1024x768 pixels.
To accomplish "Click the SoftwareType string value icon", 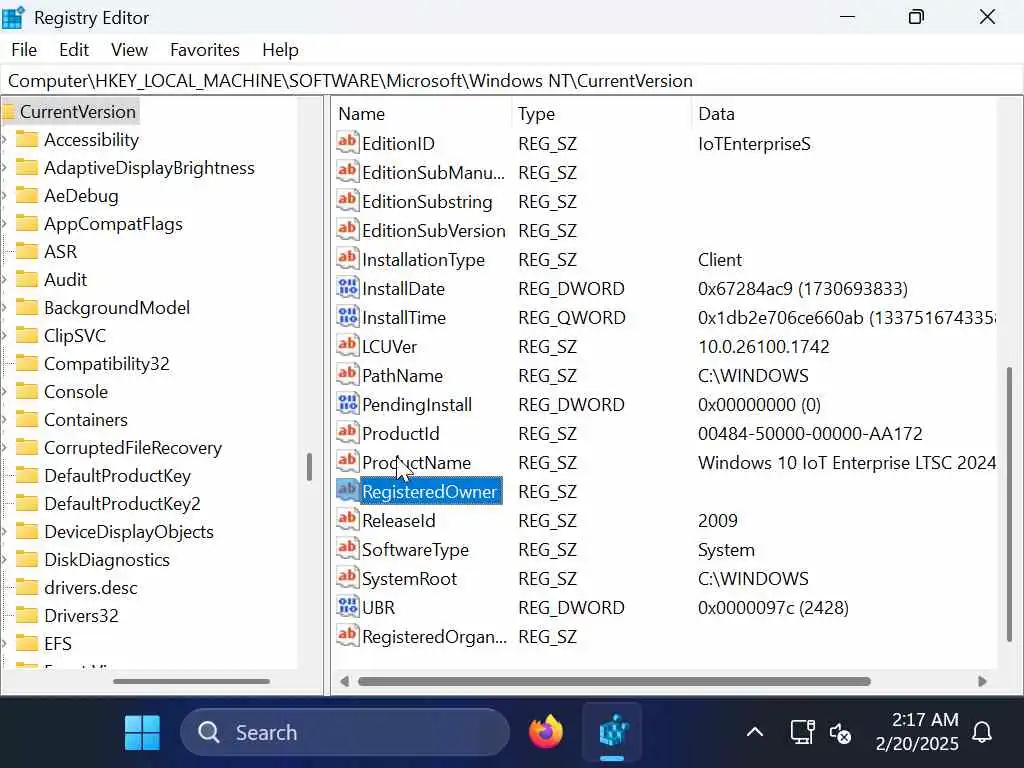I will tap(347, 549).
